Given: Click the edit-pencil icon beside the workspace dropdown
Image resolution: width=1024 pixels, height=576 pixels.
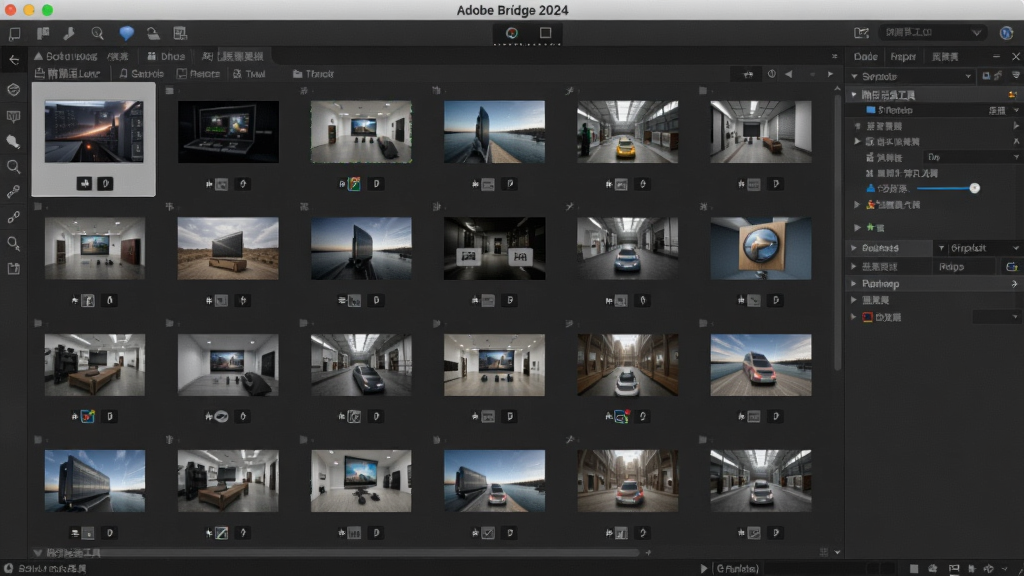Looking at the screenshot, I should [861, 33].
